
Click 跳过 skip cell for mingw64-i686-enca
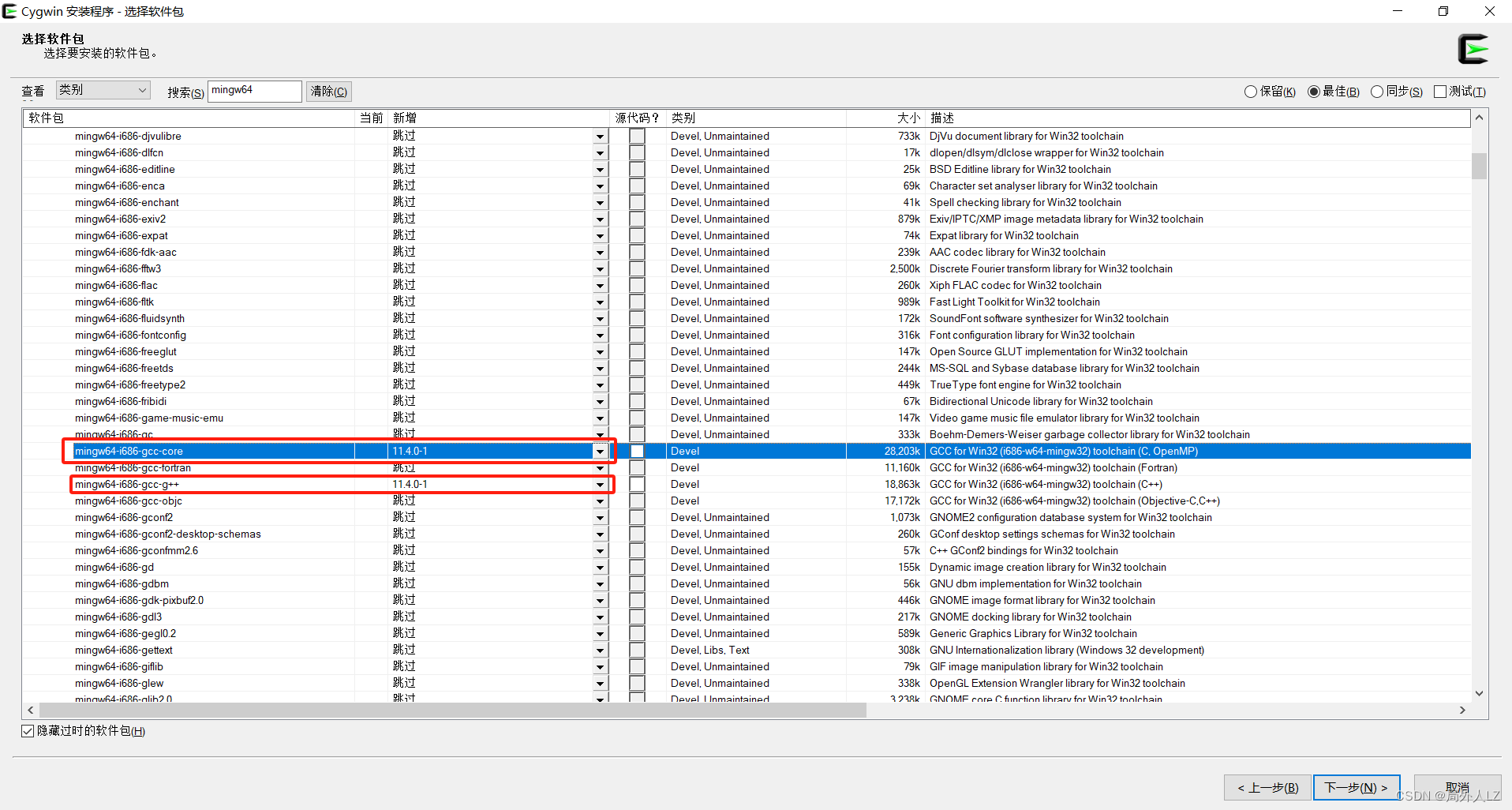point(404,186)
